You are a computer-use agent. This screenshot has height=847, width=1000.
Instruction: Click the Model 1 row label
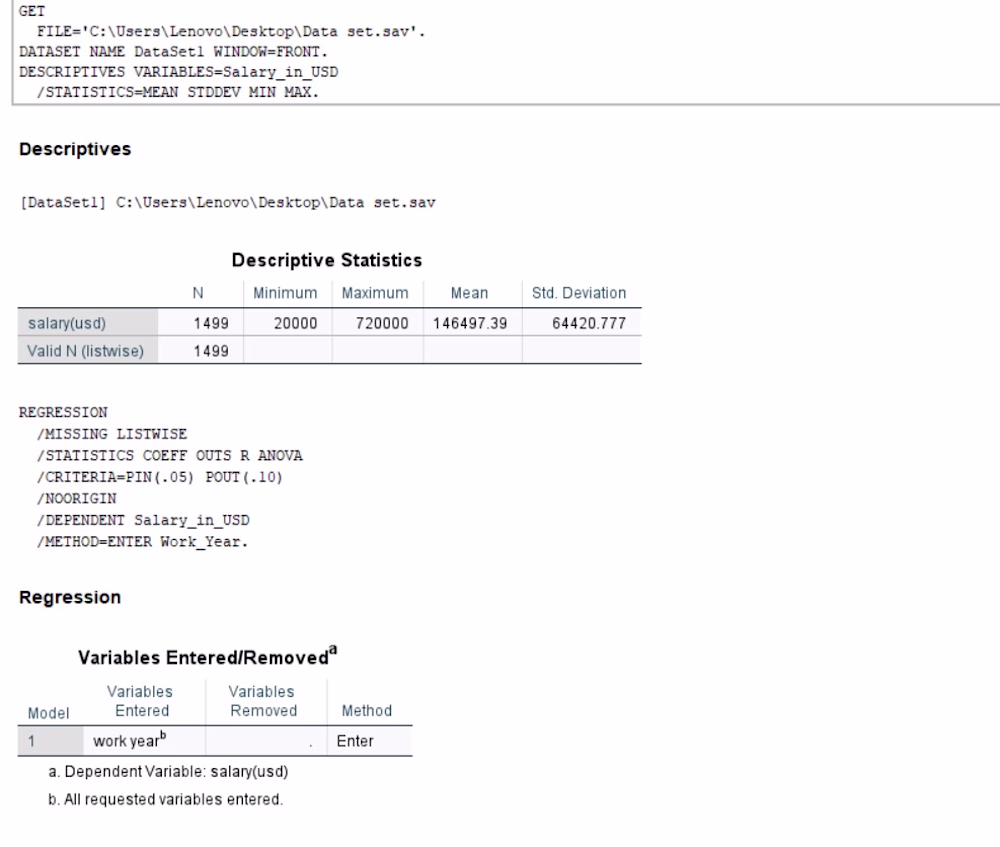point(31,741)
